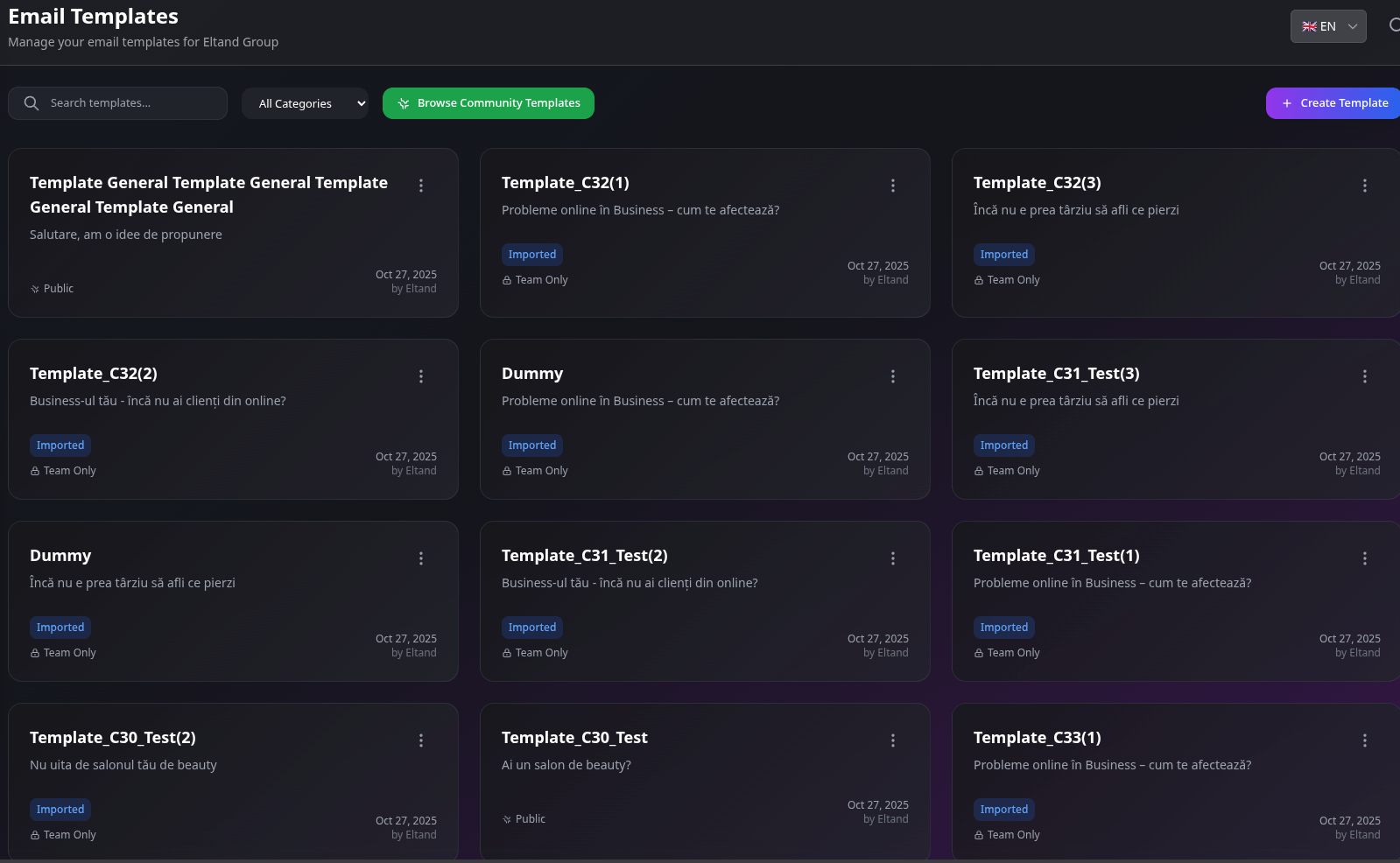Open options menu for Template_C32(1)
Viewport: 1400px width, 863px height.
pyautogui.click(x=892, y=186)
